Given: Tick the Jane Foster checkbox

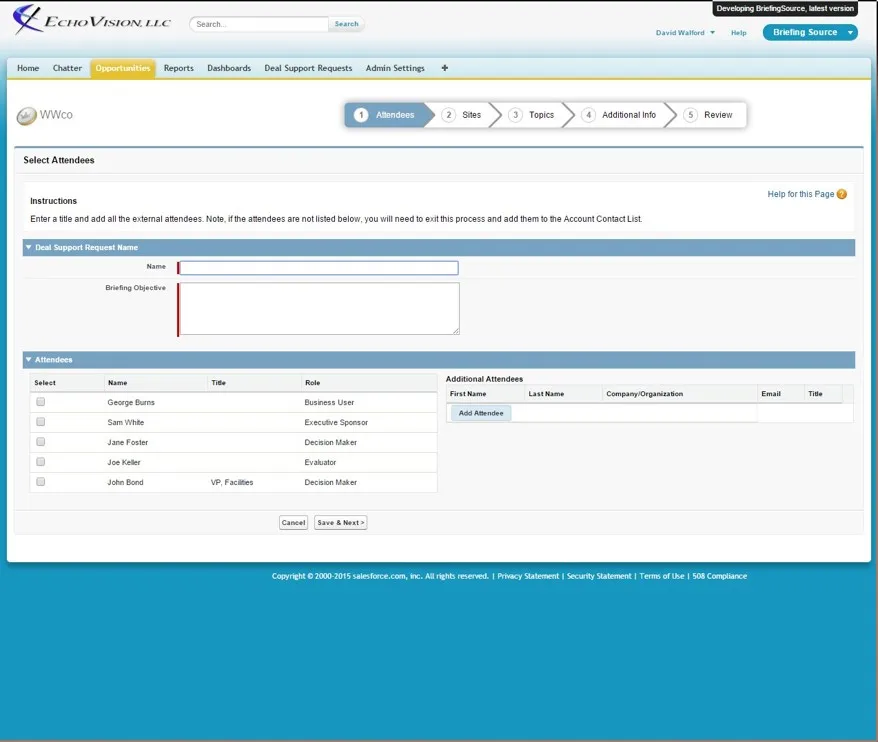Looking at the screenshot, I should (40, 442).
